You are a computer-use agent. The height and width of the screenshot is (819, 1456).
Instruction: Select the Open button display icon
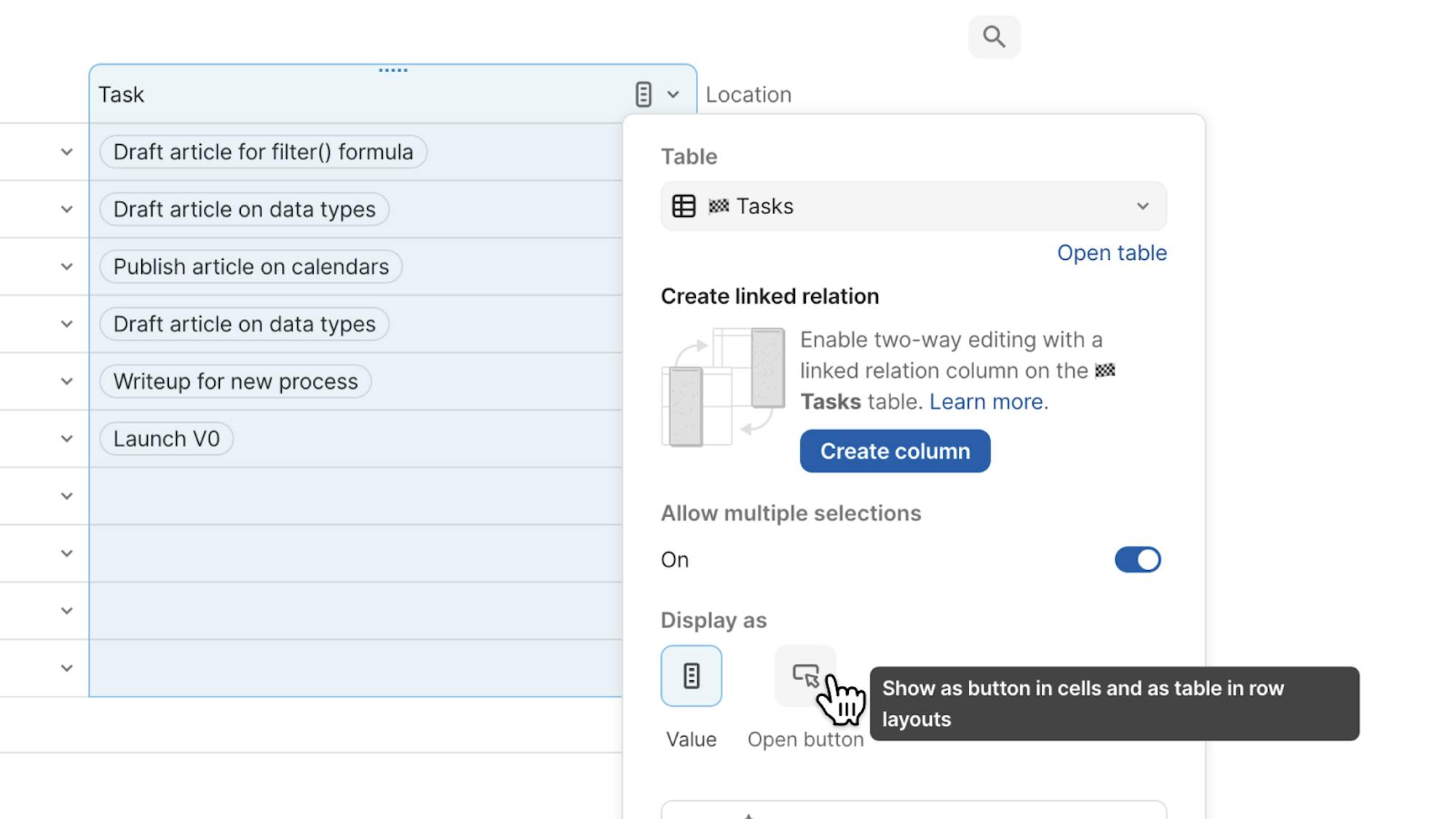click(x=804, y=676)
